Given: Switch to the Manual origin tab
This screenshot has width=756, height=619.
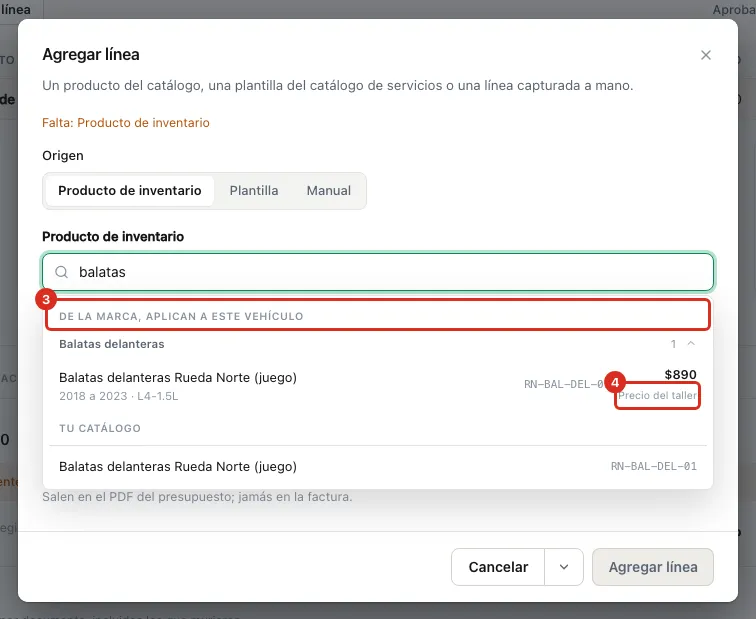Looking at the screenshot, I should (328, 190).
